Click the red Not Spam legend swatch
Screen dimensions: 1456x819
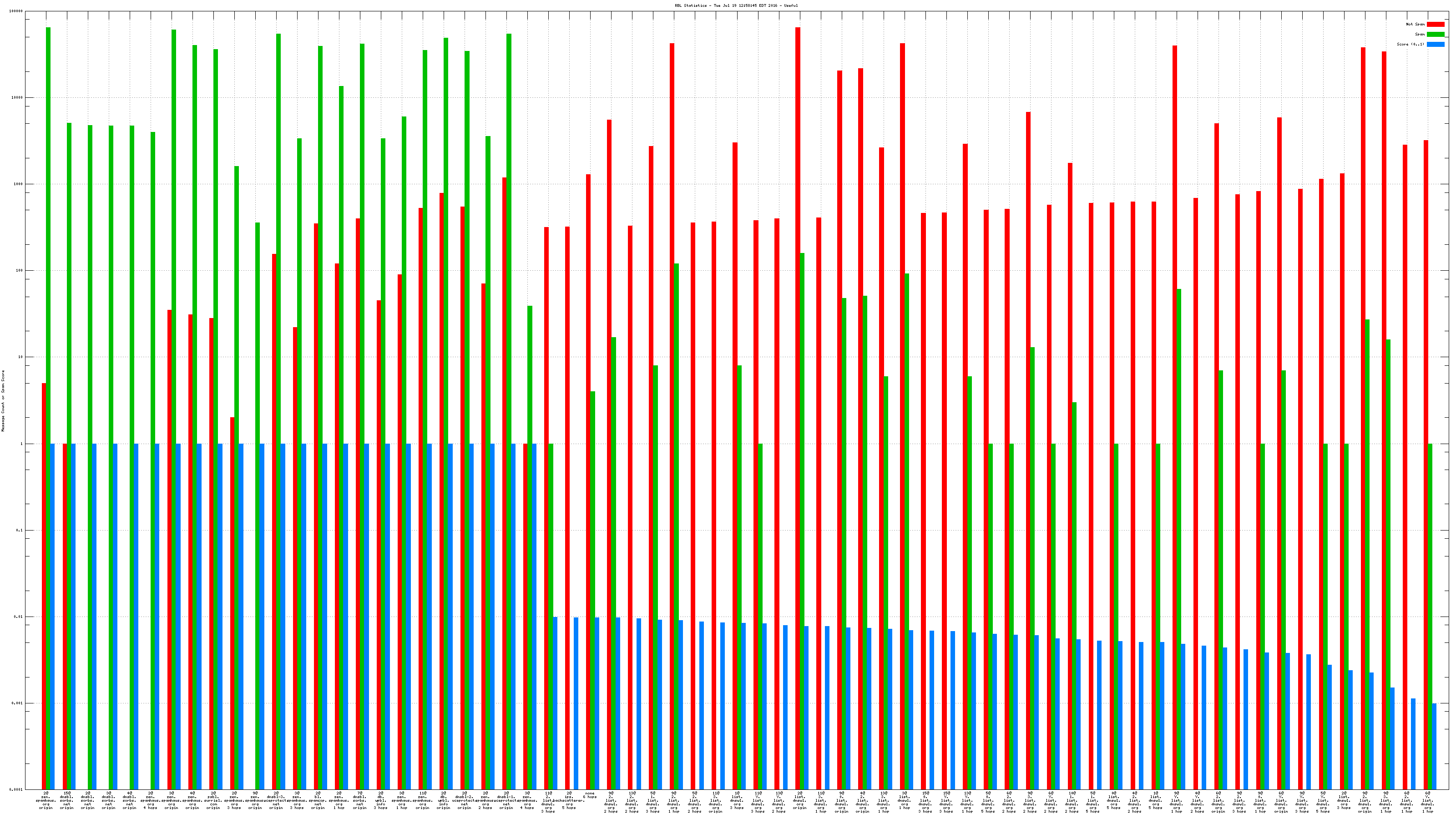coord(1435,24)
